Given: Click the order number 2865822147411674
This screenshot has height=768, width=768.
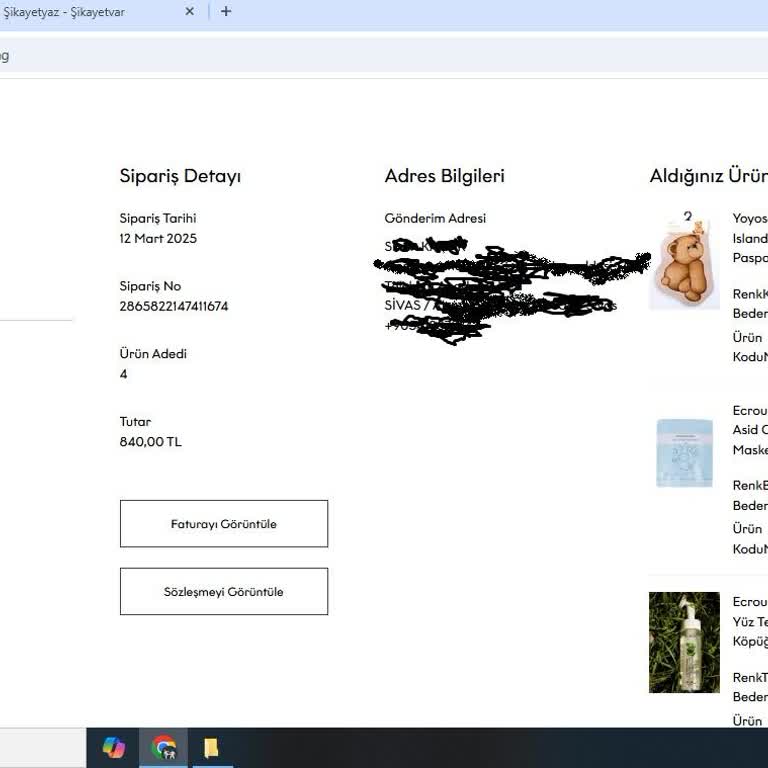Looking at the screenshot, I should (174, 306).
